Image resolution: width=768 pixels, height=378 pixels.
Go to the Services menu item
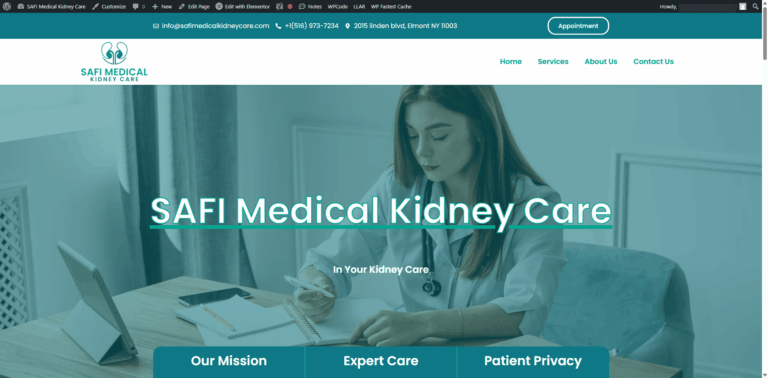pyautogui.click(x=553, y=61)
